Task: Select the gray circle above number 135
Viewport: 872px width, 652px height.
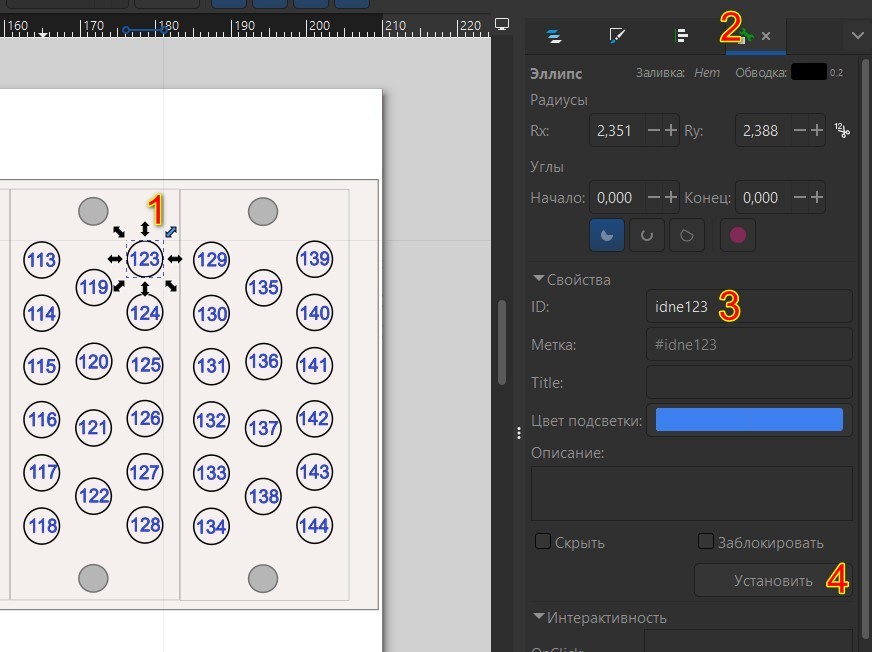Action: coord(262,211)
